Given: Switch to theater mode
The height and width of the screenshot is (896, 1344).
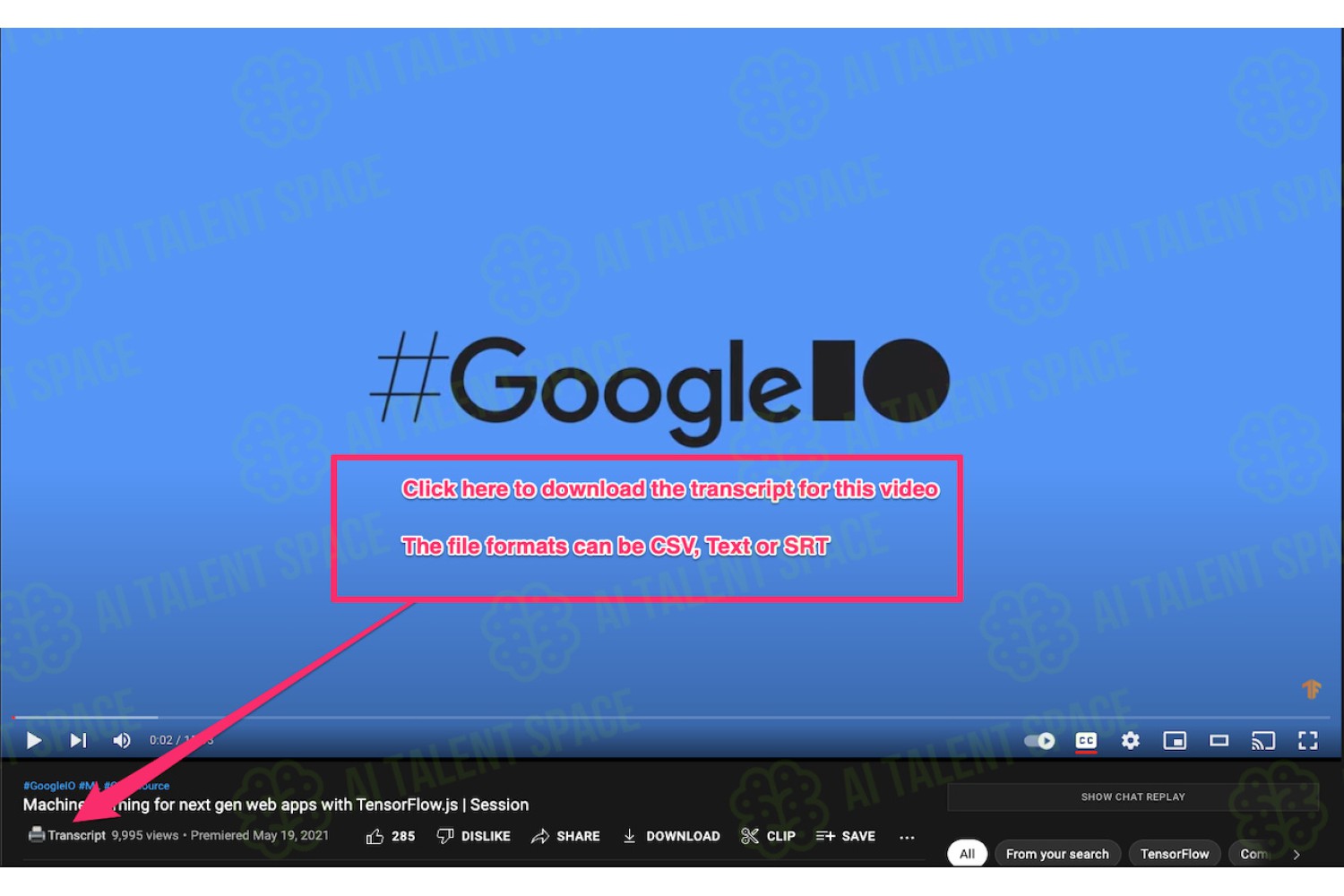Looking at the screenshot, I should 1219,740.
